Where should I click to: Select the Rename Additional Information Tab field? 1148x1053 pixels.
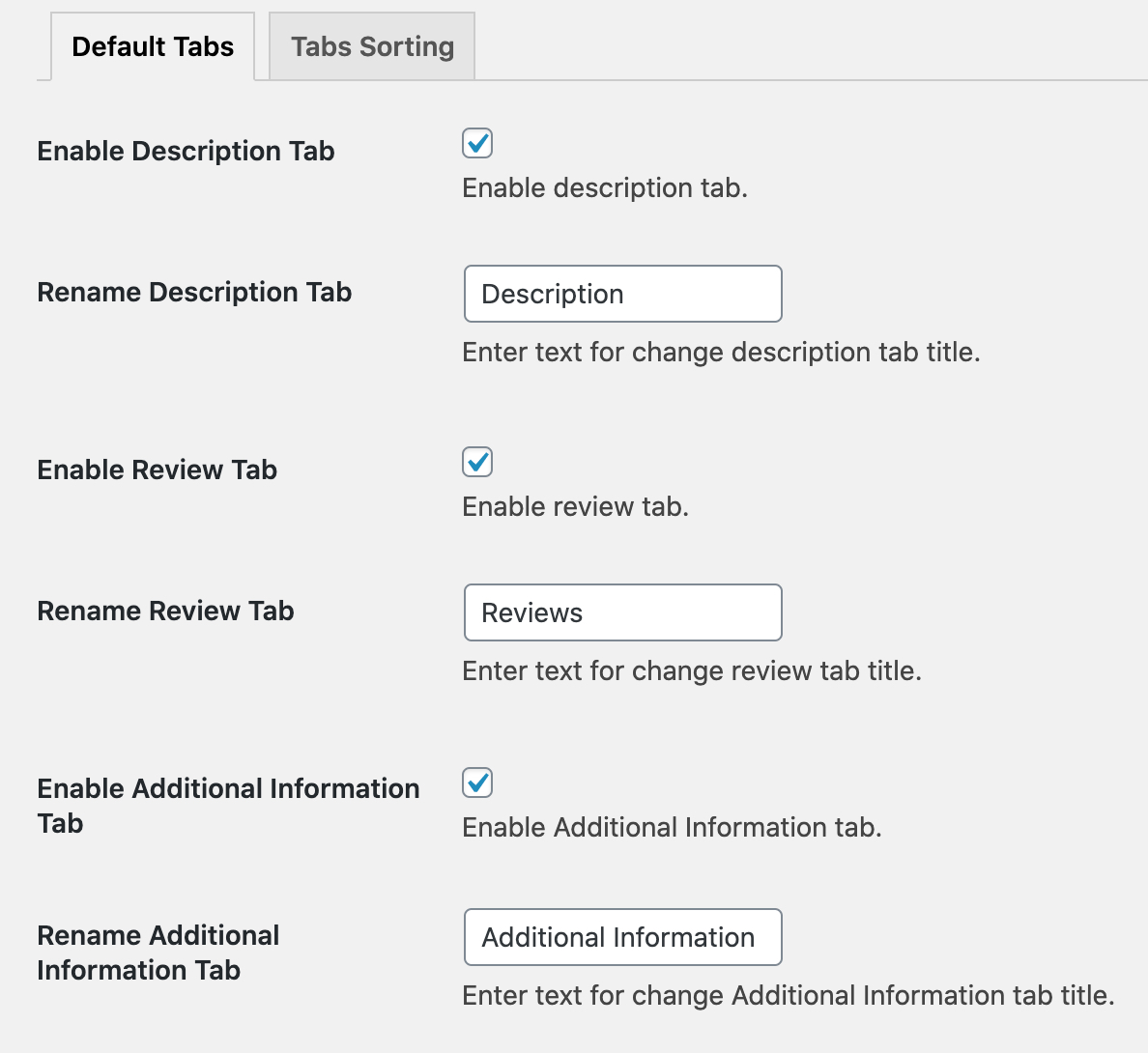(x=623, y=937)
